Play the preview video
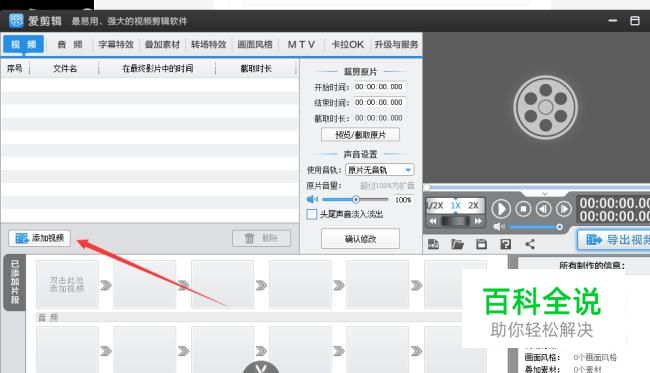The height and width of the screenshot is (373, 650). tap(501, 209)
